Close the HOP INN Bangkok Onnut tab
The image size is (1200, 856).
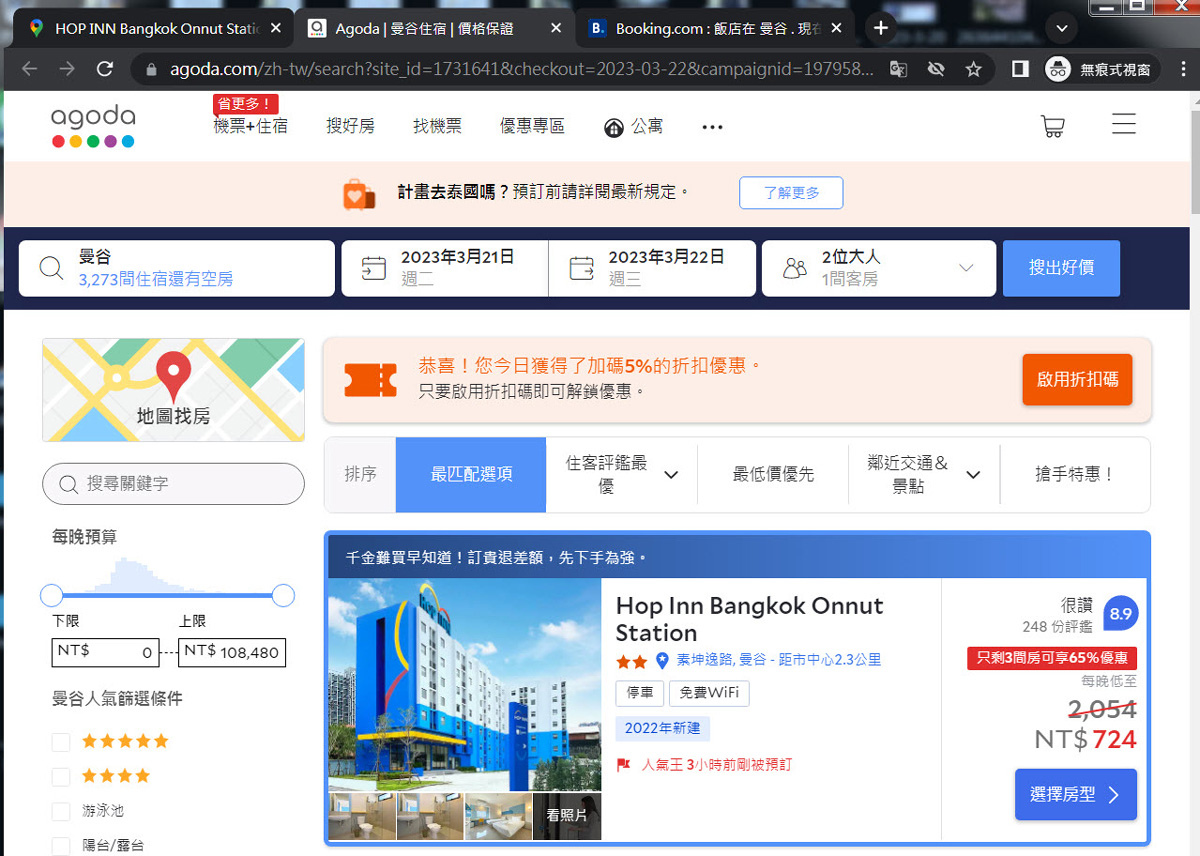(277, 28)
